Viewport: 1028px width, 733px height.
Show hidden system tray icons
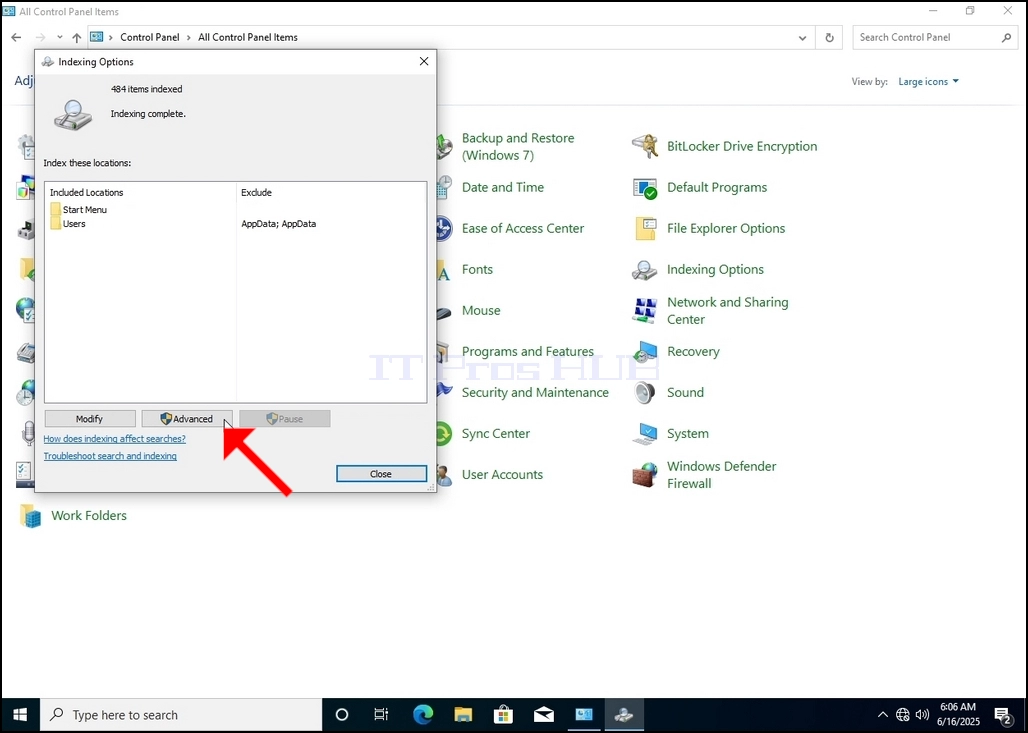(x=882, y=715)
